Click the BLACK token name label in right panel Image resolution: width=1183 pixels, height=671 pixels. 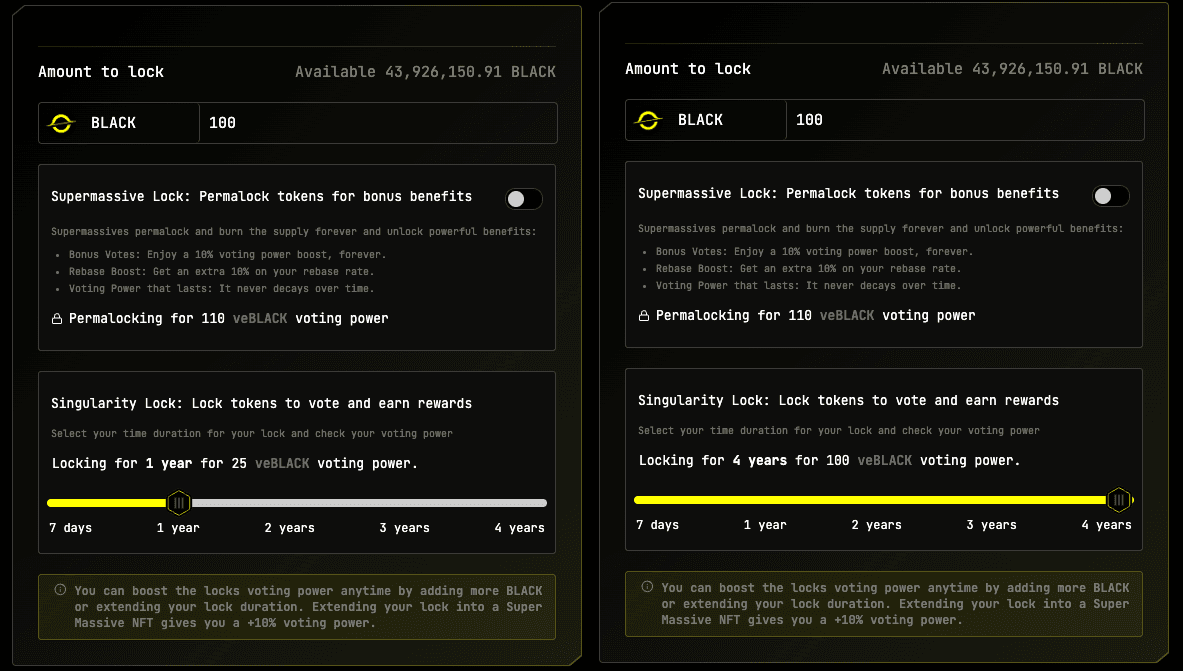tap(700, 120)
